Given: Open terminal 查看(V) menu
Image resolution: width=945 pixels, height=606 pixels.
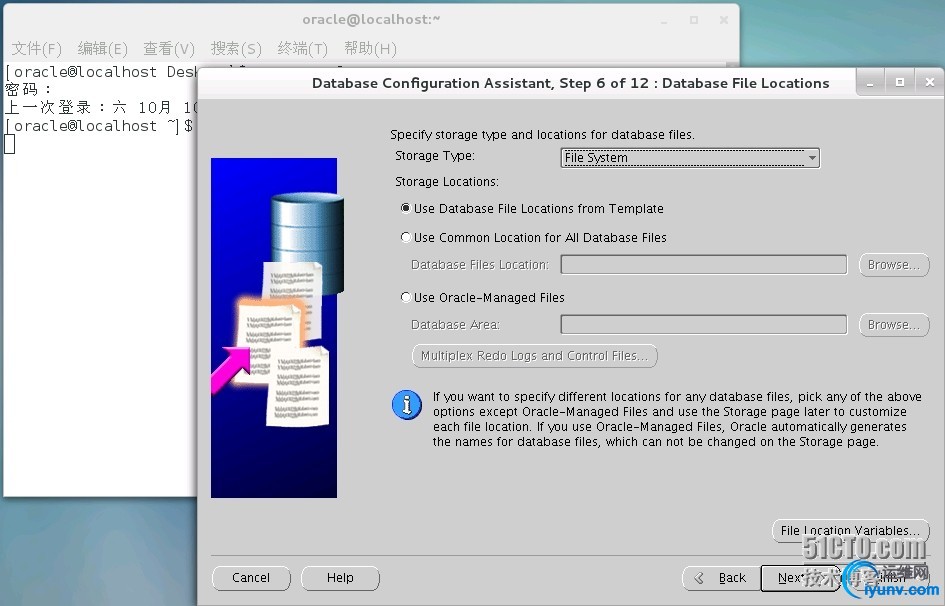Looking at the screenshot, I should pos(169,48).
